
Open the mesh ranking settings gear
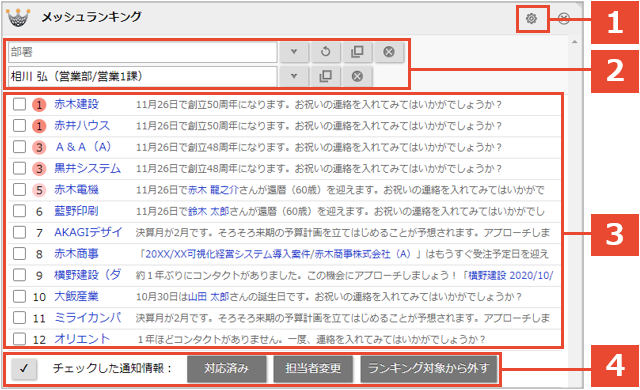pyautogui.click(x=531, y=18)
